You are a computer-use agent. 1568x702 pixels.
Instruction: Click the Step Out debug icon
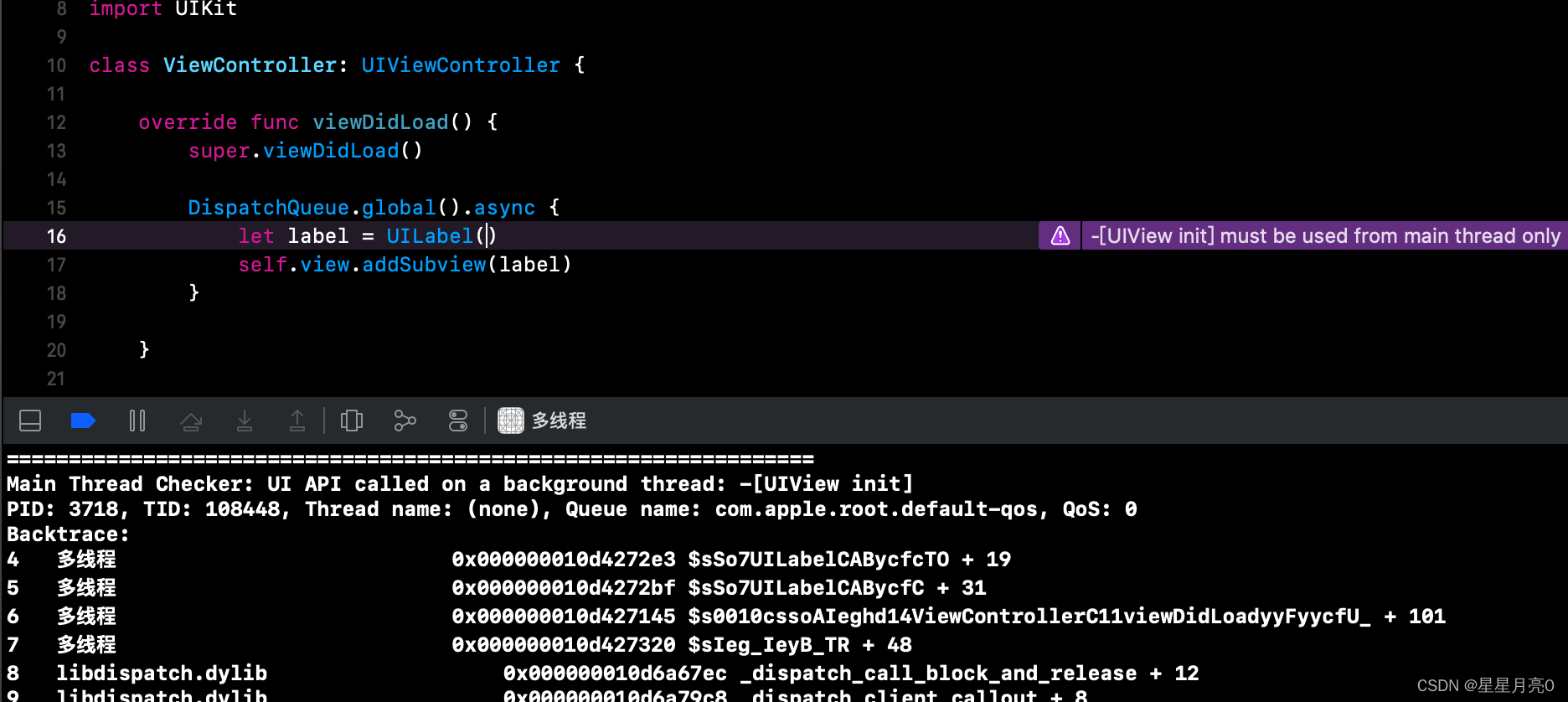pos(297,421)
